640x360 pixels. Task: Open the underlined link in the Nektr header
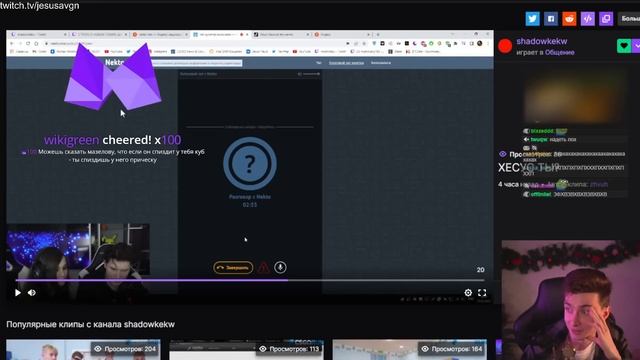pos(346,63)
